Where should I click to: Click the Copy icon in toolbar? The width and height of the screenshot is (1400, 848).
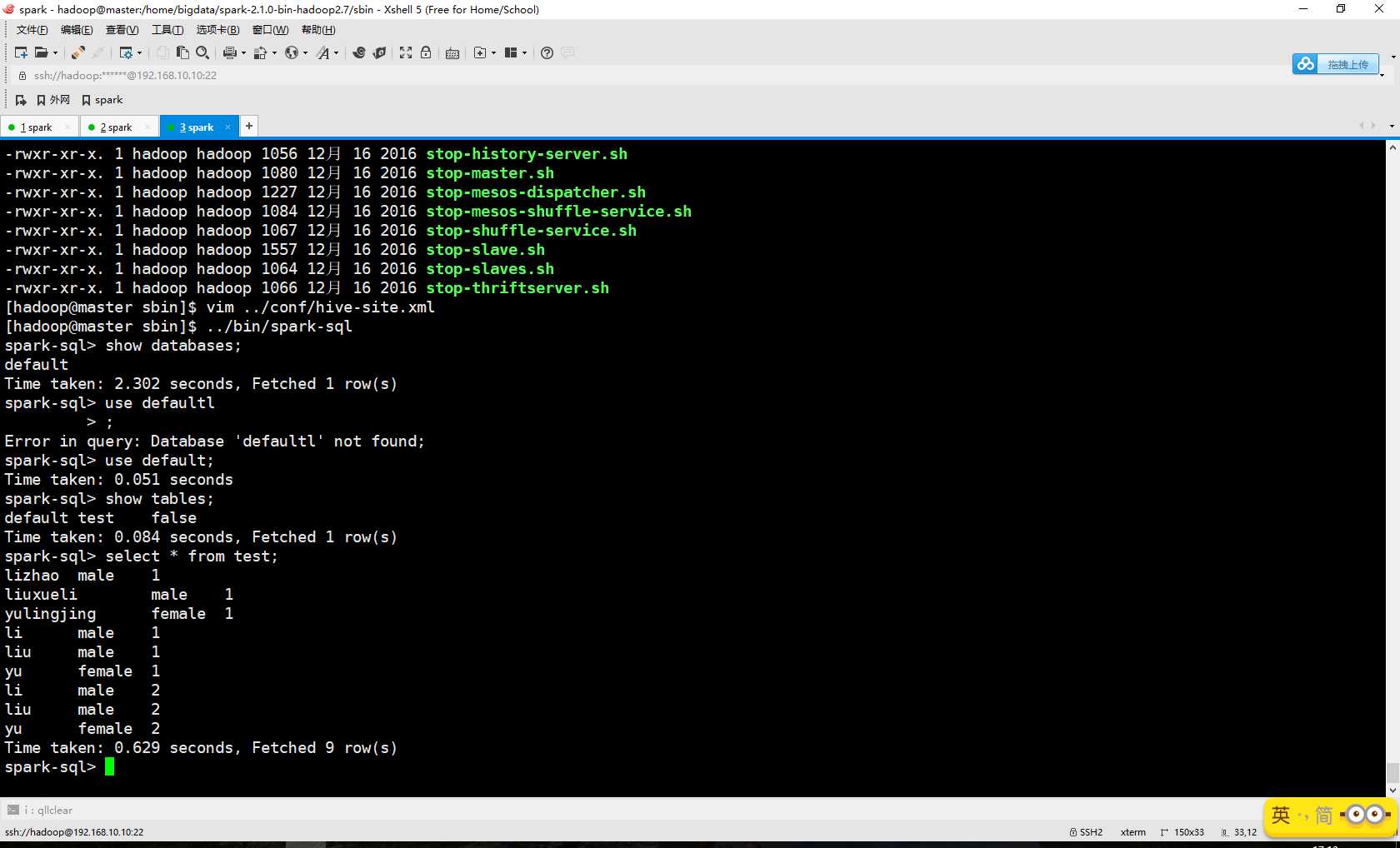(x=162, y=52)
